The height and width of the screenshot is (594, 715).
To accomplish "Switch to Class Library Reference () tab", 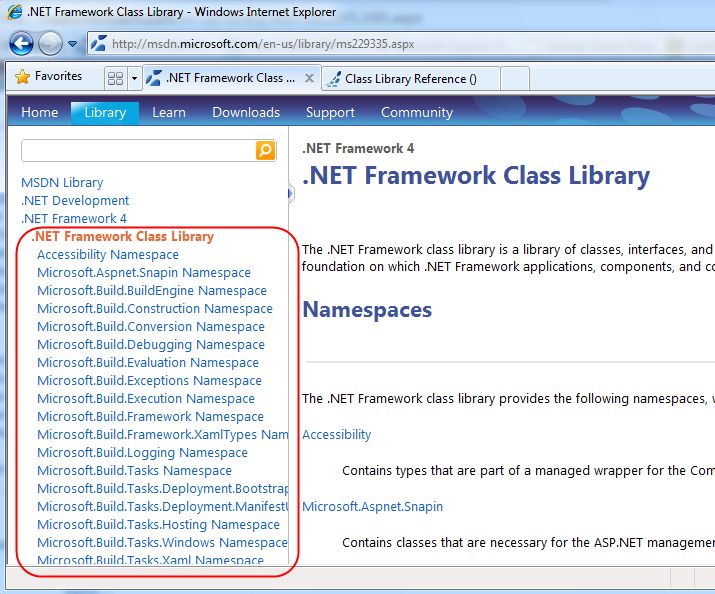I will pyautogui.click(x=411, y=79).
